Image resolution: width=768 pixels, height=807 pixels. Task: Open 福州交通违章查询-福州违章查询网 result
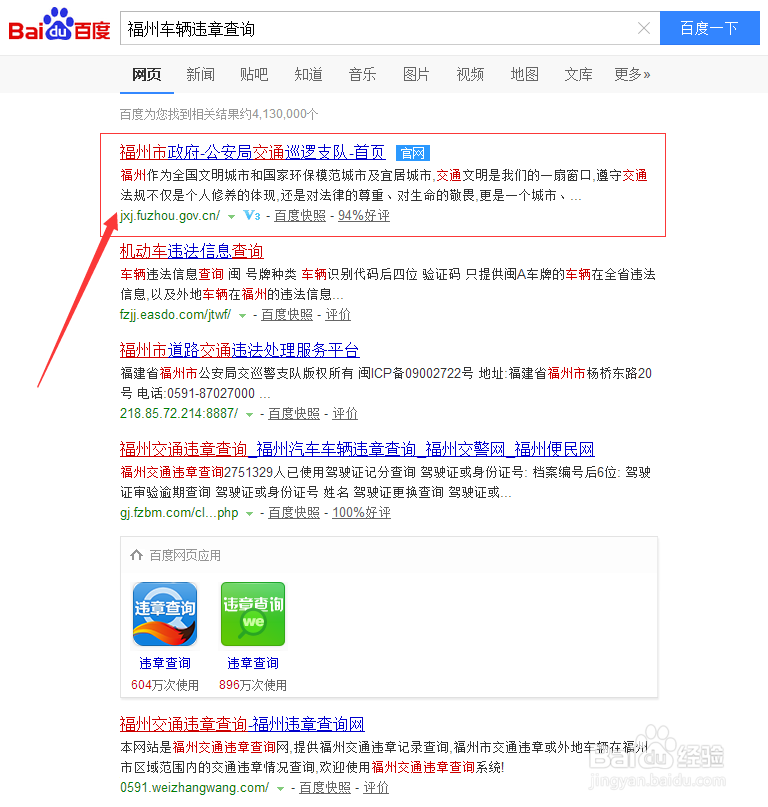[x=242, y=724]
